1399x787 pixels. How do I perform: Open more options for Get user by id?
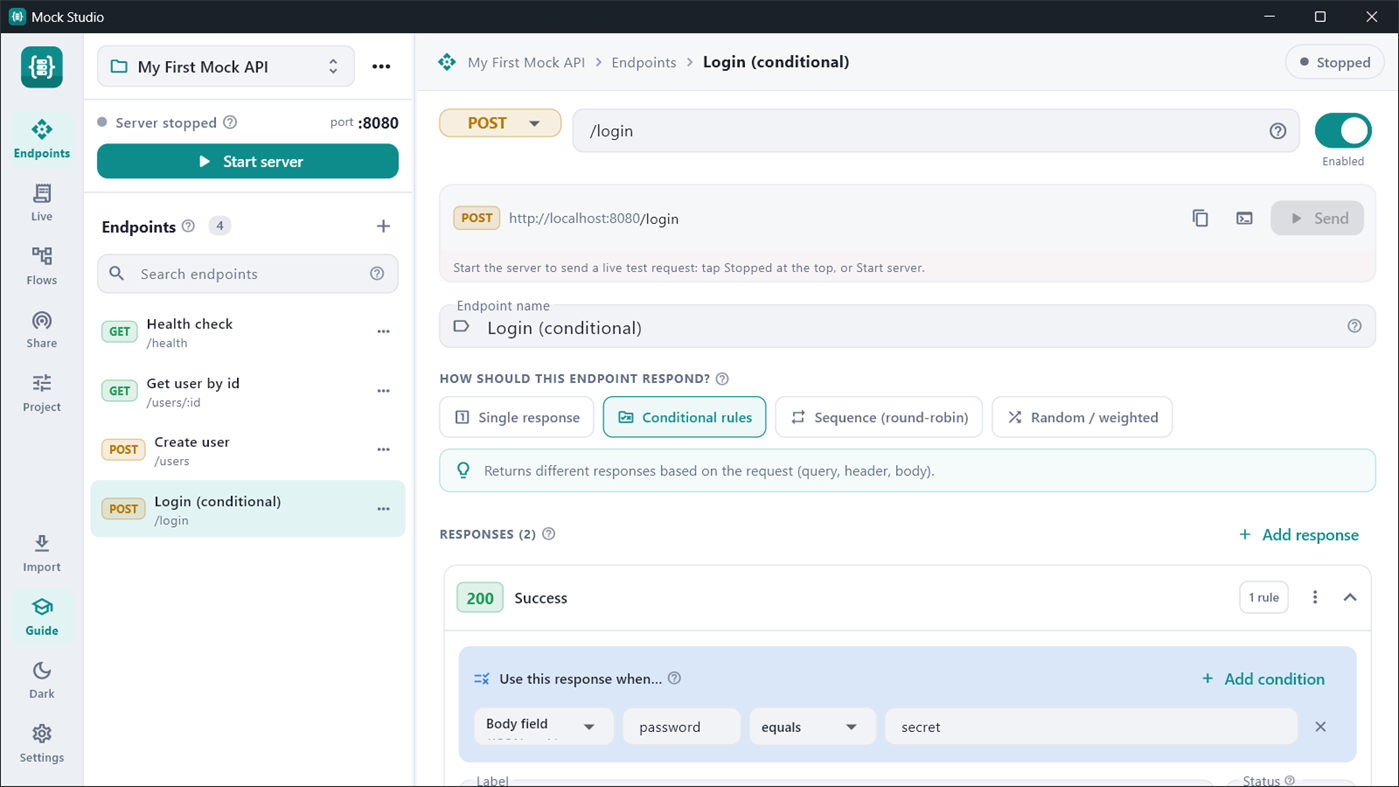tap(383, 391)
